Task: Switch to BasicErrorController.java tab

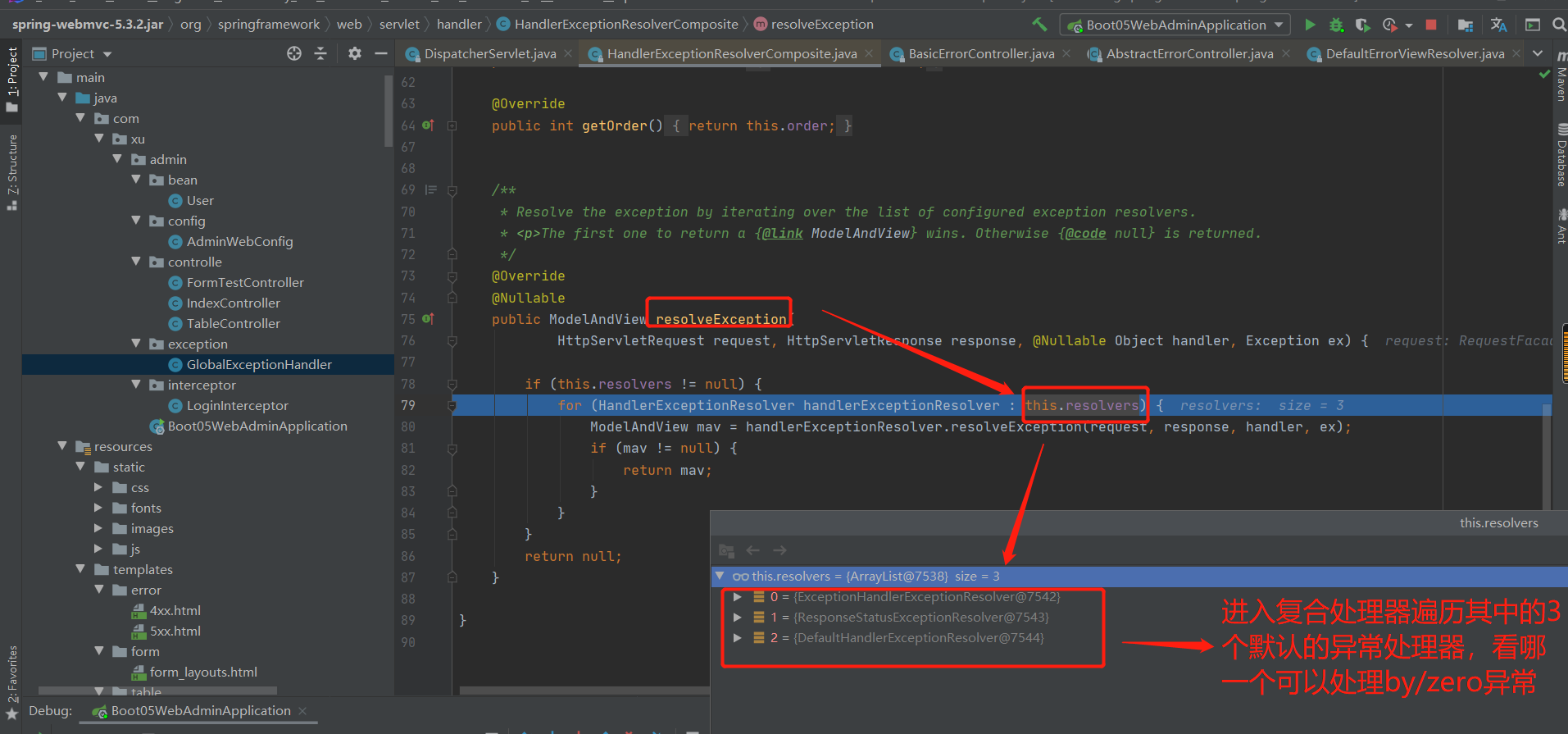Action: tap(973, 53)
